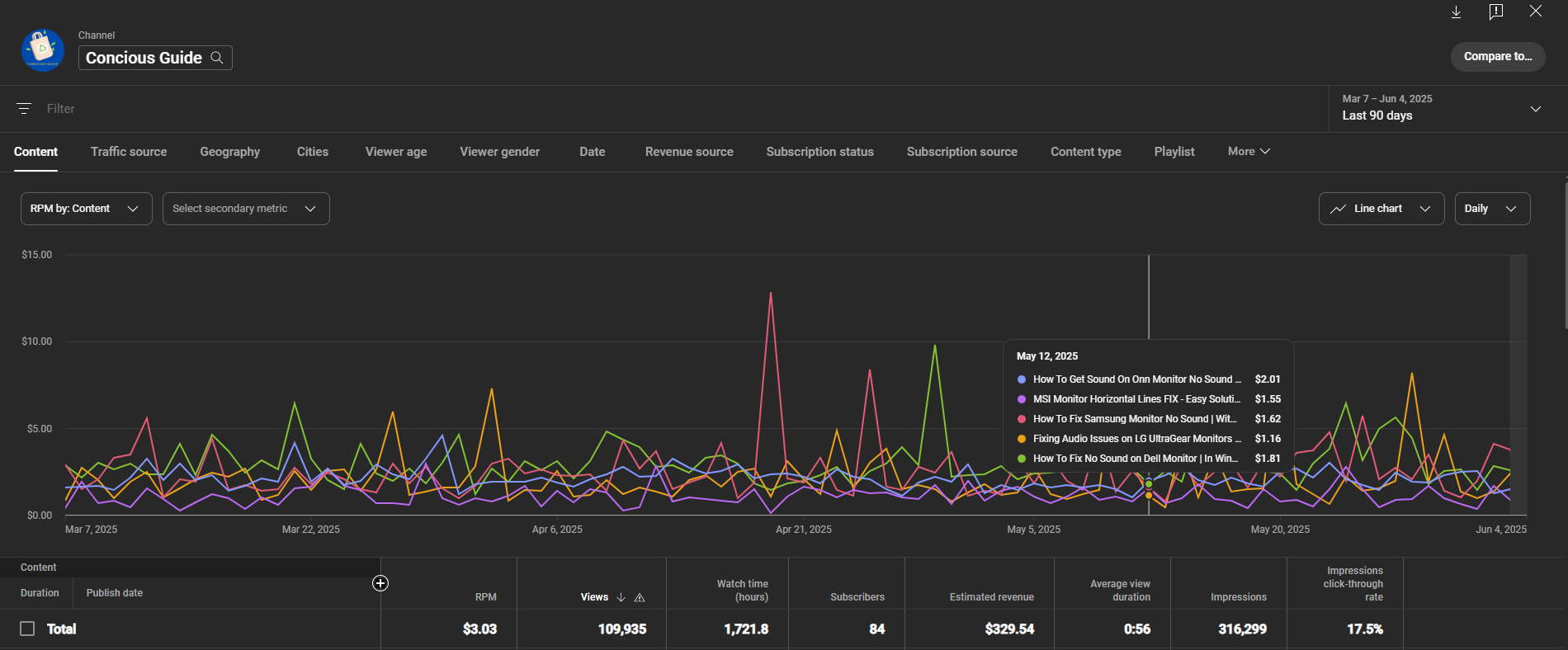The height and width of the screenshot is (650, 1568).
Task: Open the Revenue source tab
Action: click(x=689, y=152)
